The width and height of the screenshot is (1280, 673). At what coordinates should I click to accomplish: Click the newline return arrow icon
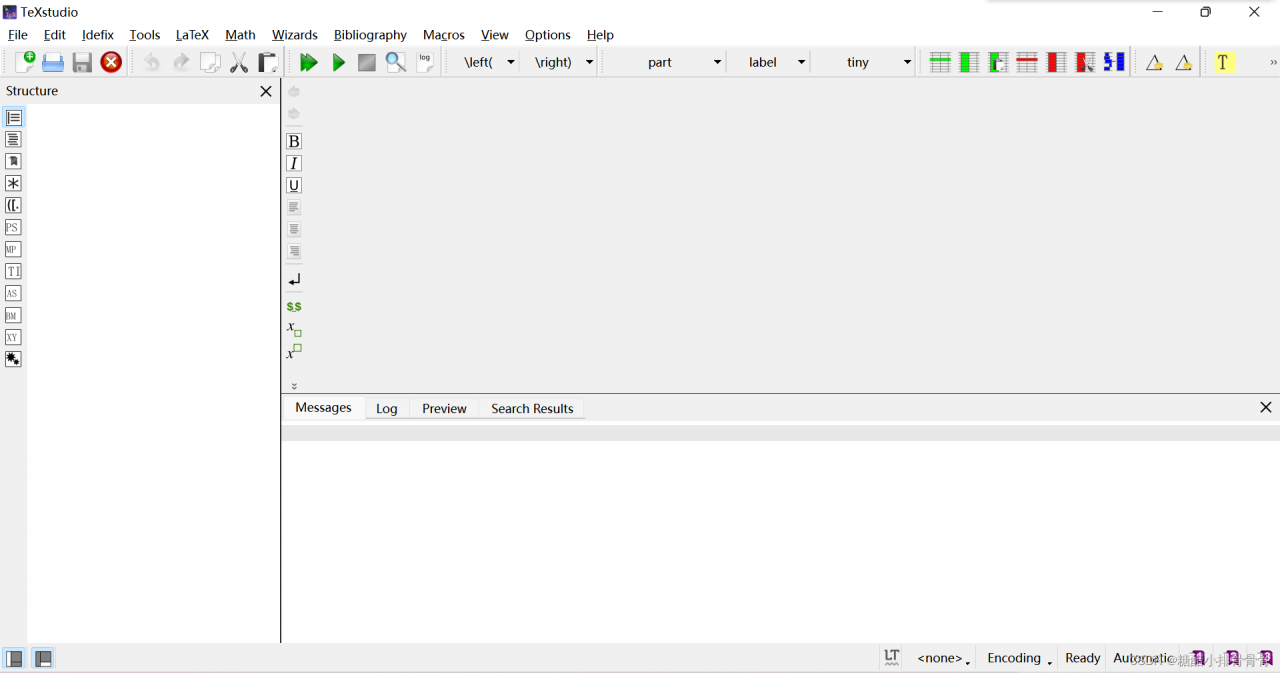click(294, 281)
